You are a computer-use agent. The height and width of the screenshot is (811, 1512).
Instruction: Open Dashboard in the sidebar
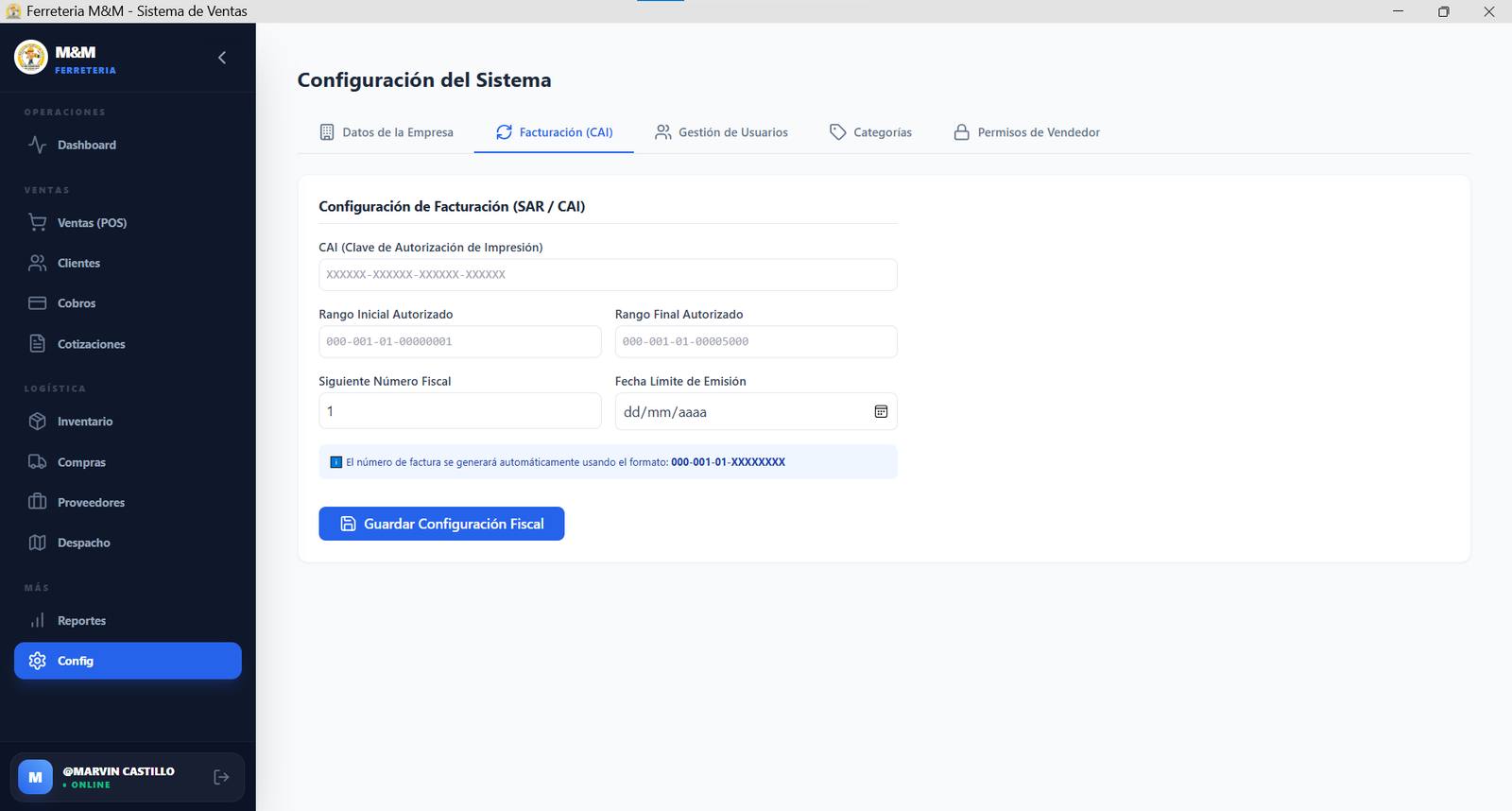point(128,145)
